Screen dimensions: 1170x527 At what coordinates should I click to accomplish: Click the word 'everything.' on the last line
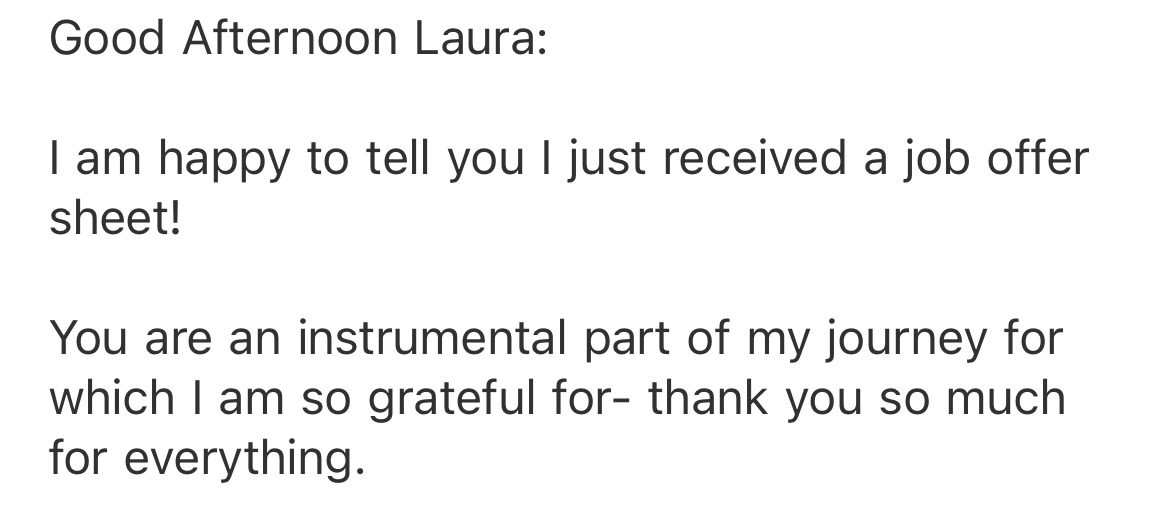[244, 460]
